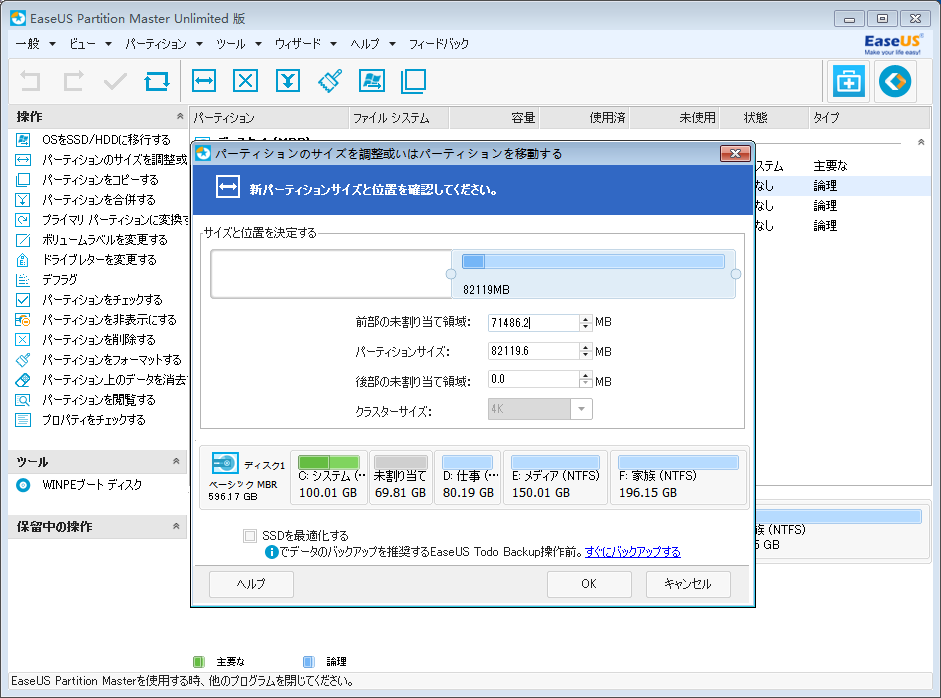The height and width of the screenshot is (698, 941).
Task: Select the E: メディア 150.01 GB partition
Action: click(556, 478)
